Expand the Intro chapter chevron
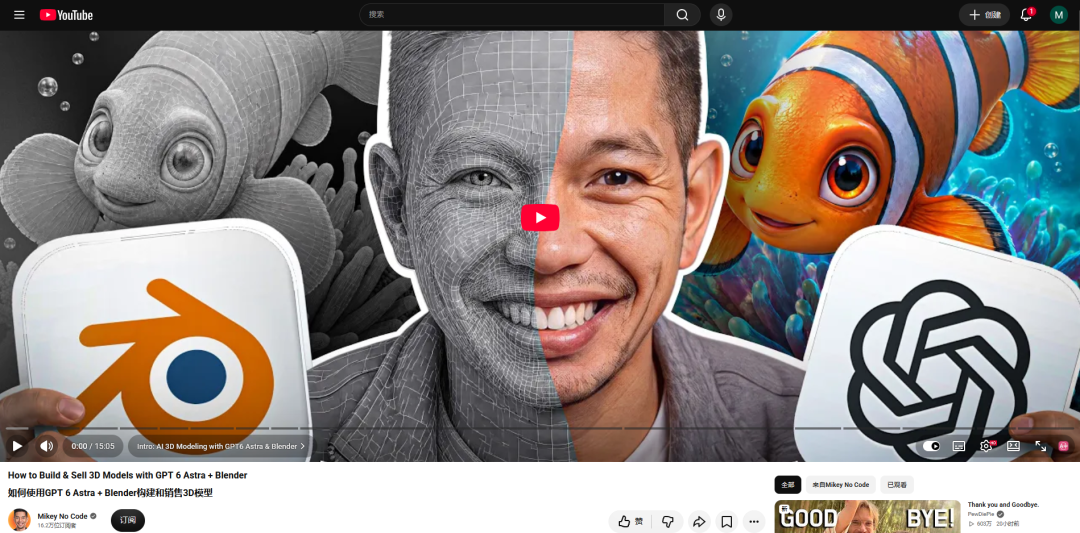 [302, 446]
